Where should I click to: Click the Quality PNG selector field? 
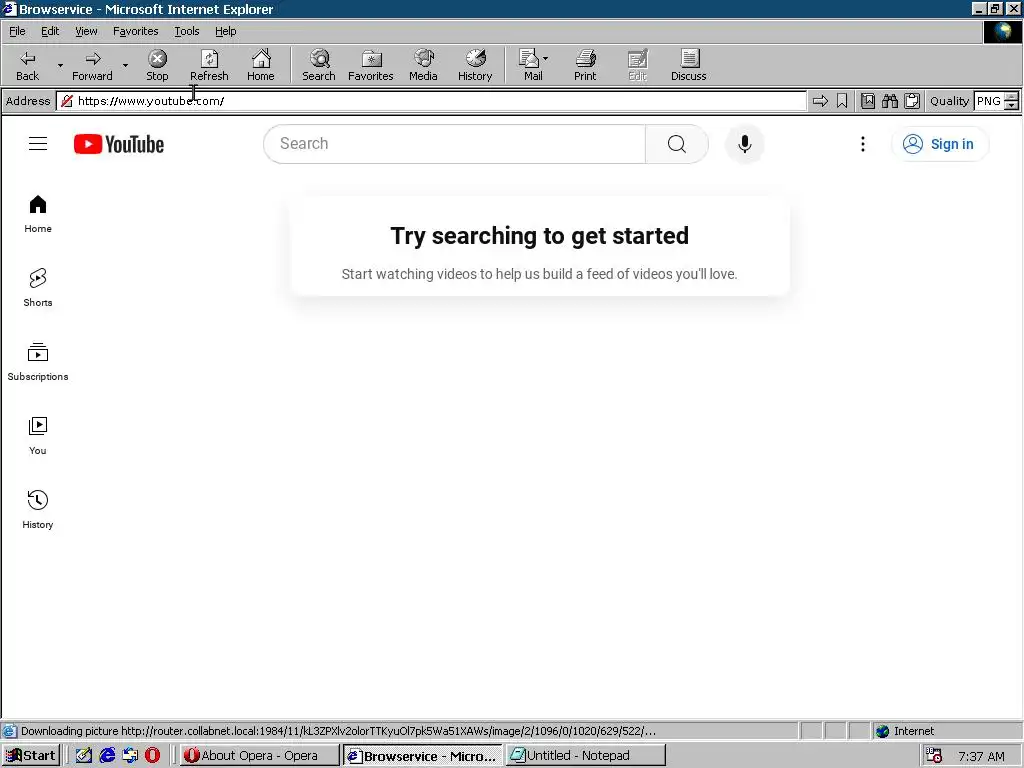tap(989, 101)
